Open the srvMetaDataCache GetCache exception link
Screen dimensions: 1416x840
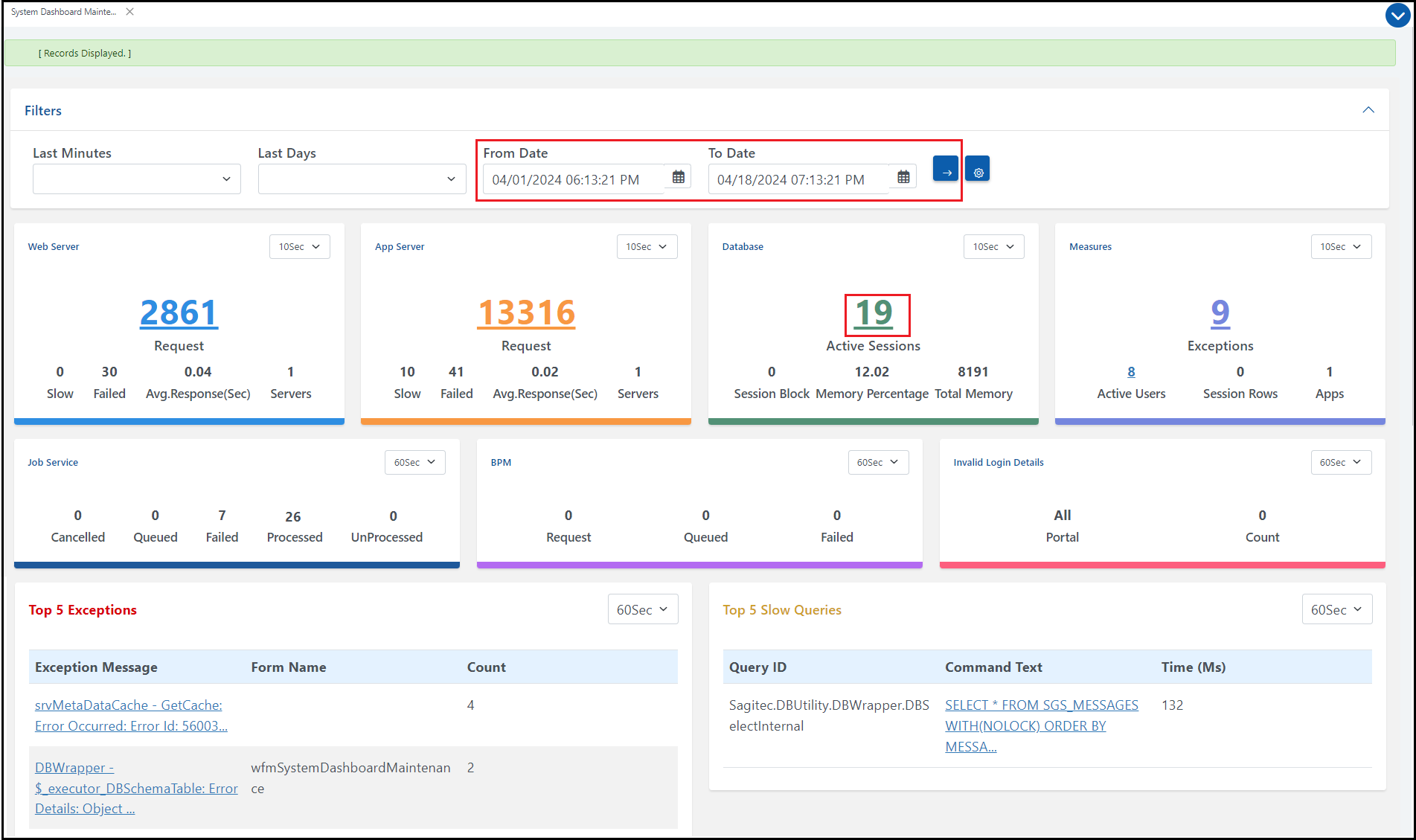[x=131, y=715]
